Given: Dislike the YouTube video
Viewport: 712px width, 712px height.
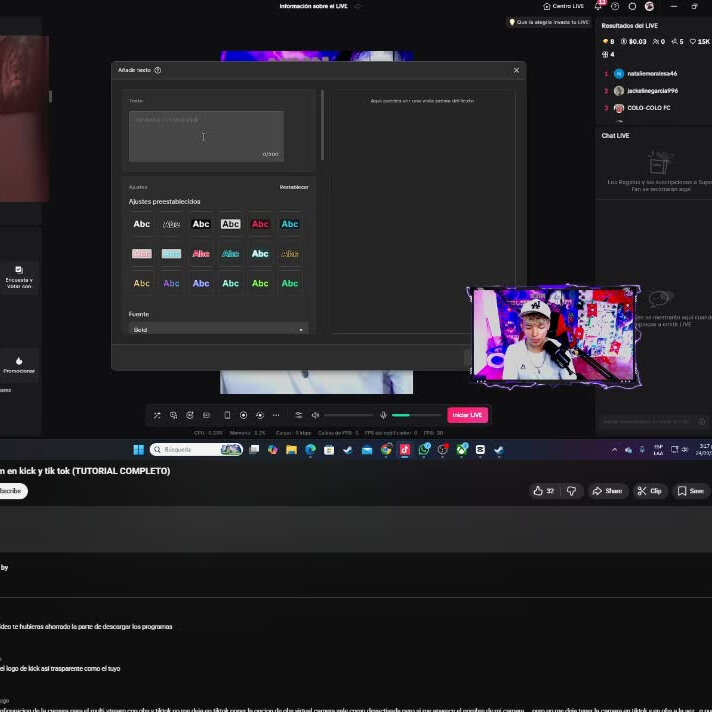Looking at the screenshot, I should coord(572,491).
